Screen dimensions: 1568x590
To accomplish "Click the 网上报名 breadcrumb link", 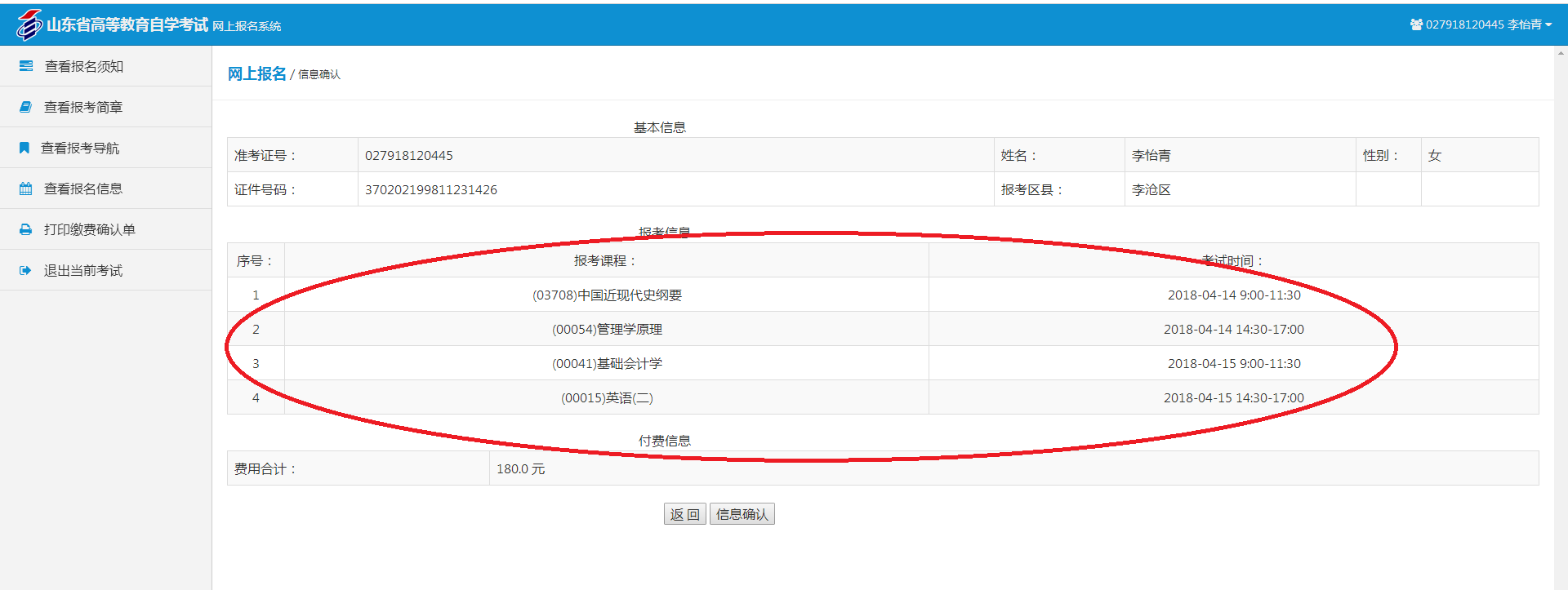I will (256, 74).
